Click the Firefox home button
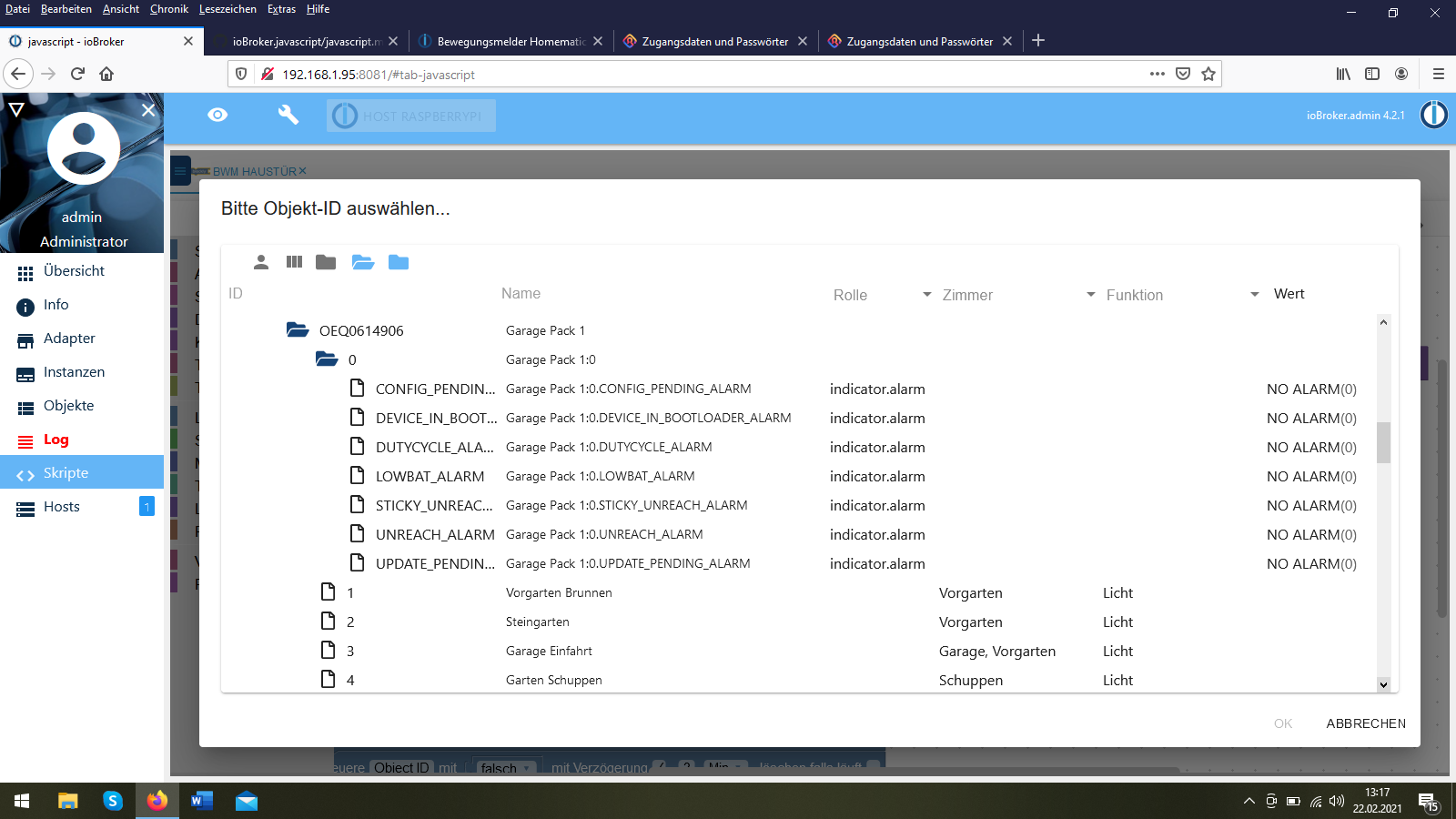 tap(106, 74)
